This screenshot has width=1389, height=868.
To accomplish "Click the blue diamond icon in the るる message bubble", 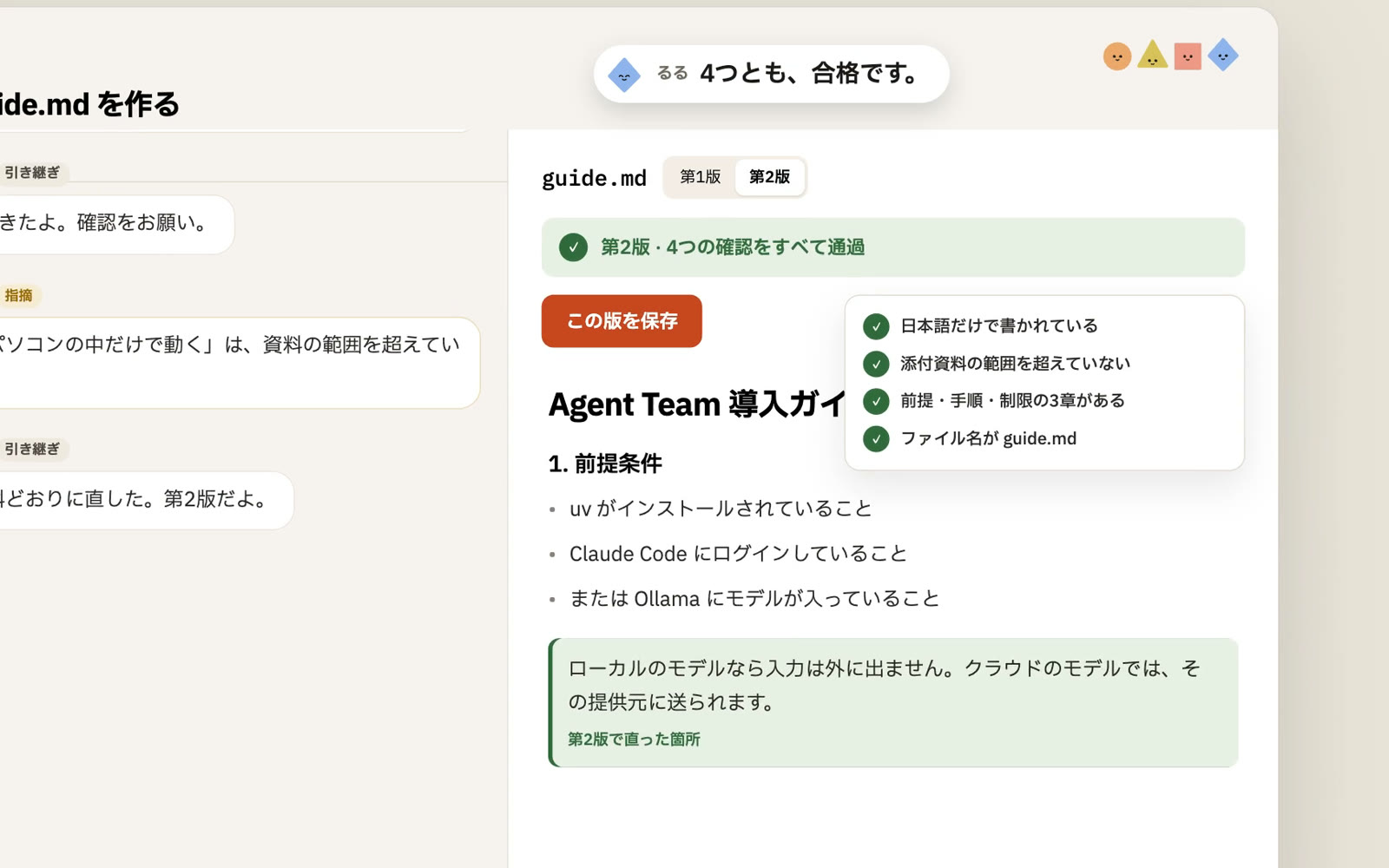I will pos(624,75).
